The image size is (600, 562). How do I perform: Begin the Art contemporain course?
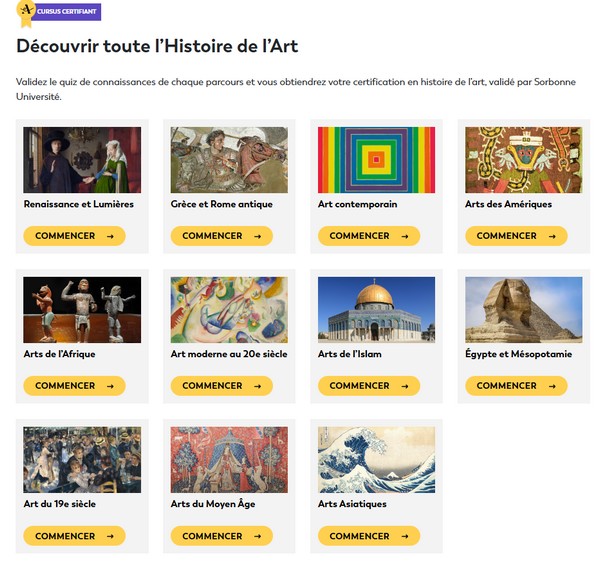tap(369, 236)
